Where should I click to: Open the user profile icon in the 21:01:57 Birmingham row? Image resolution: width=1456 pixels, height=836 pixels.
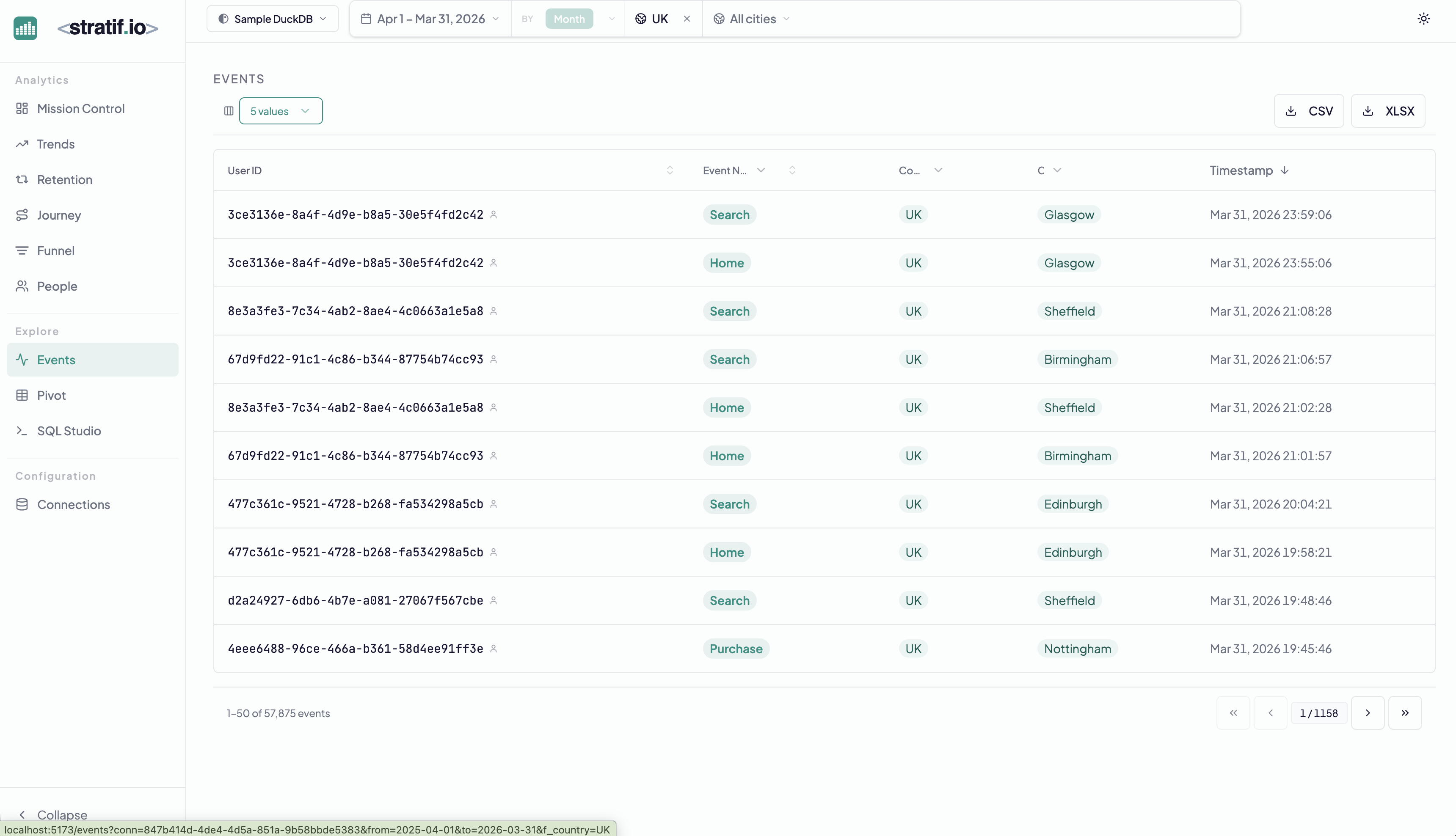(x=494, y=456)
